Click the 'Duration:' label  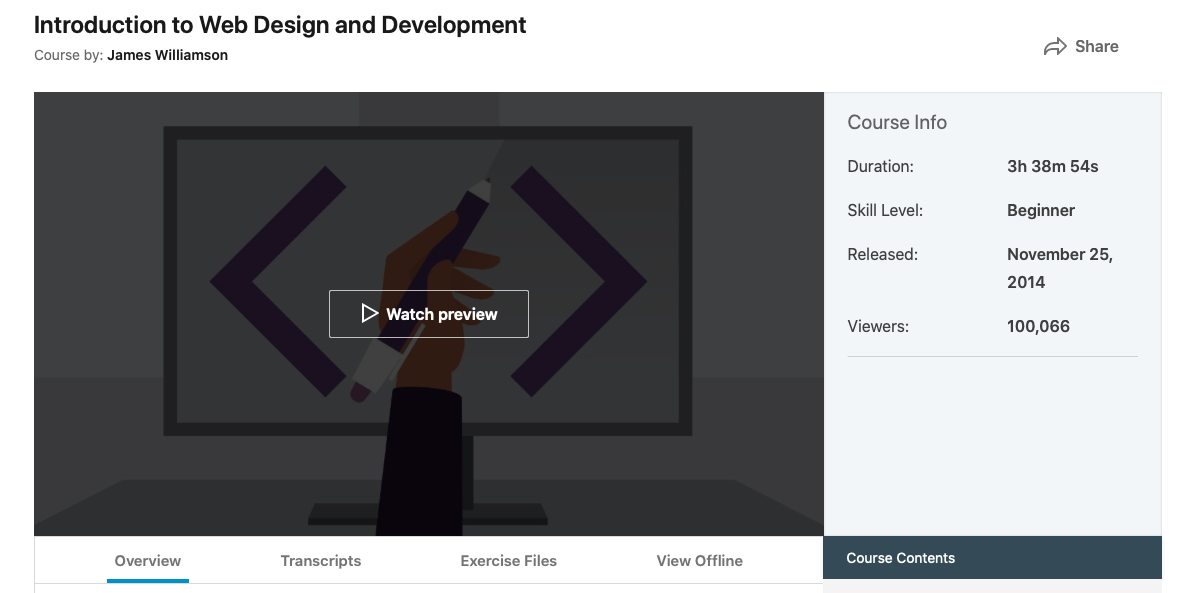point(880,167)
